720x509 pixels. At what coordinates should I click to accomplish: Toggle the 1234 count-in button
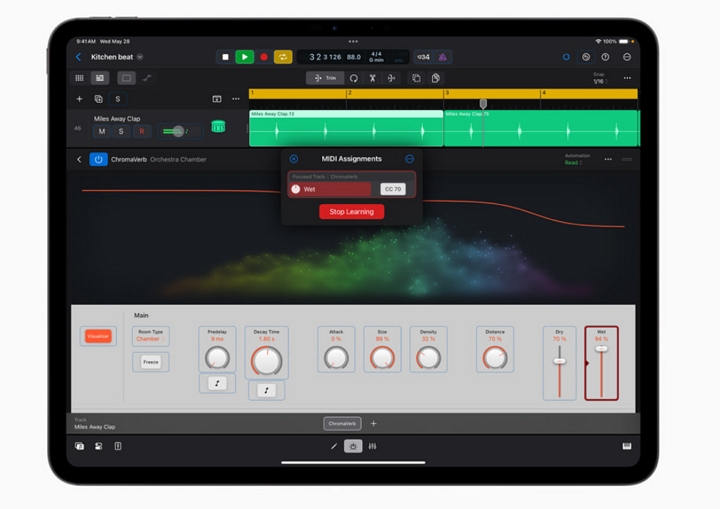pos(423,57)
